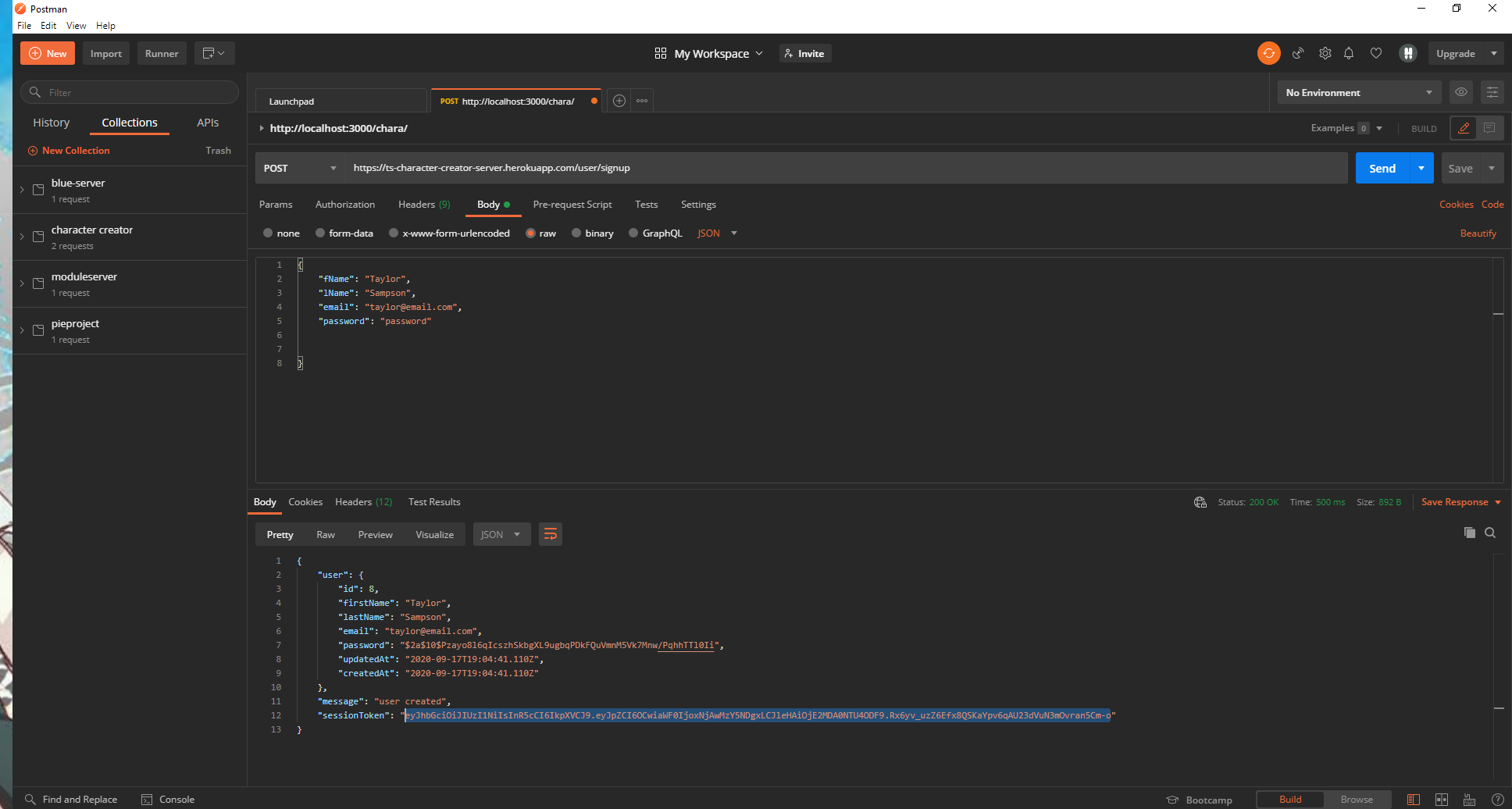Click the Send button
The image size is (1512, 809).
(x=1382, y=168)
